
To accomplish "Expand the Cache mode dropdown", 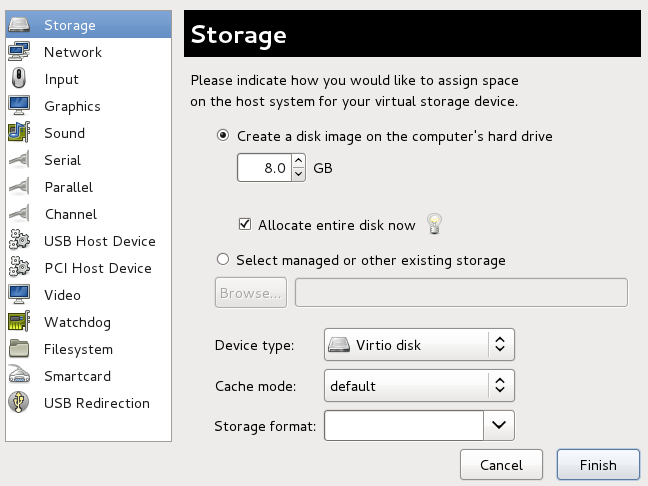I will point(419,385).
